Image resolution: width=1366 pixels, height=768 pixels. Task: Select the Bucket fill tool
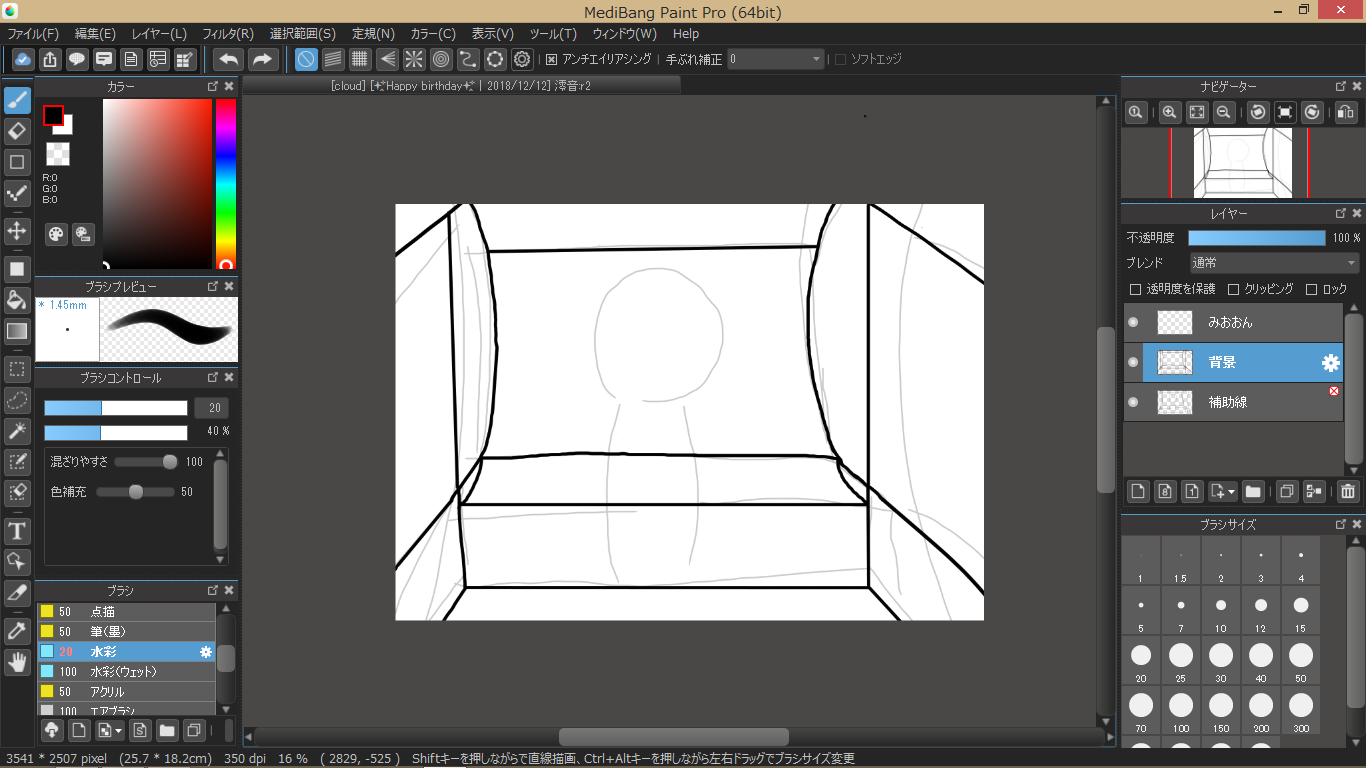17,300
